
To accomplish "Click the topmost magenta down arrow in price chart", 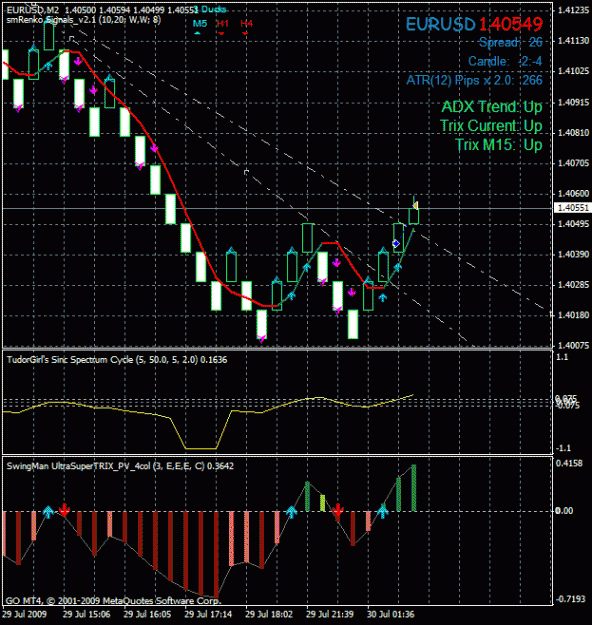I will click(78, 61).
